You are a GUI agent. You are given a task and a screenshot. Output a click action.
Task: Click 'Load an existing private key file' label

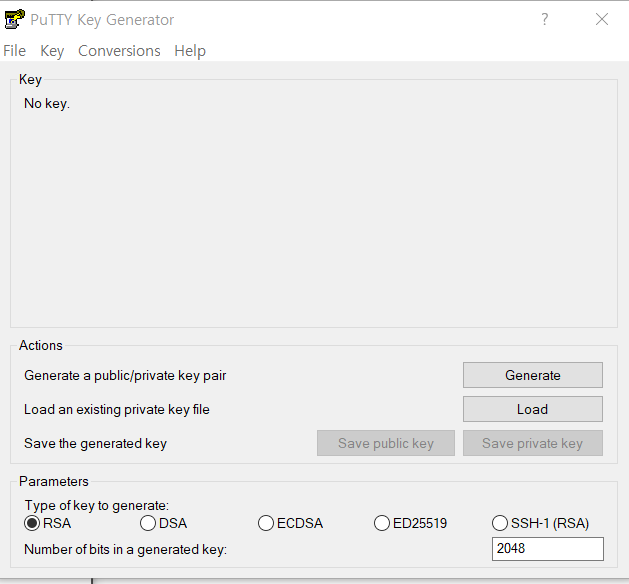(x=117, y=410)
